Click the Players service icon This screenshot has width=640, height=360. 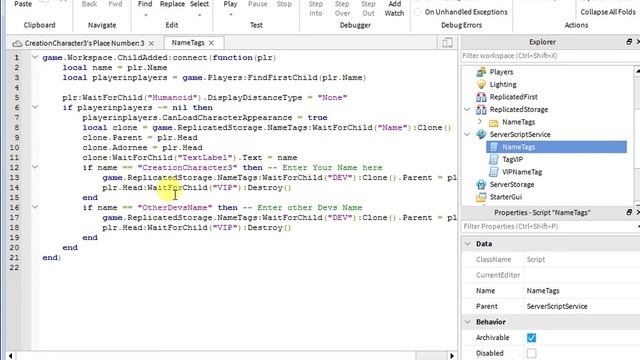pos(481,72)
